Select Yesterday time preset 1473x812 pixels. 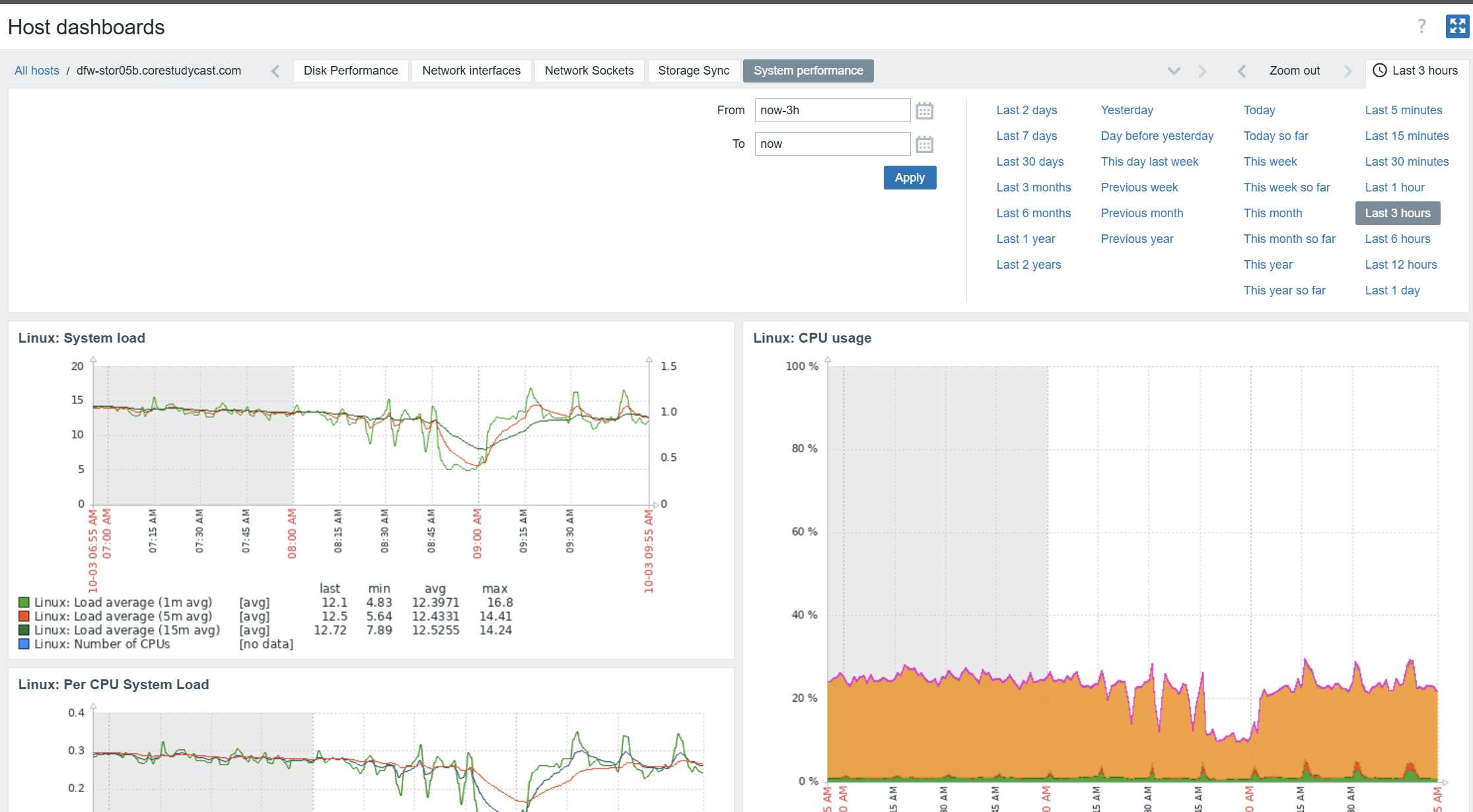tap(1126, 110)
